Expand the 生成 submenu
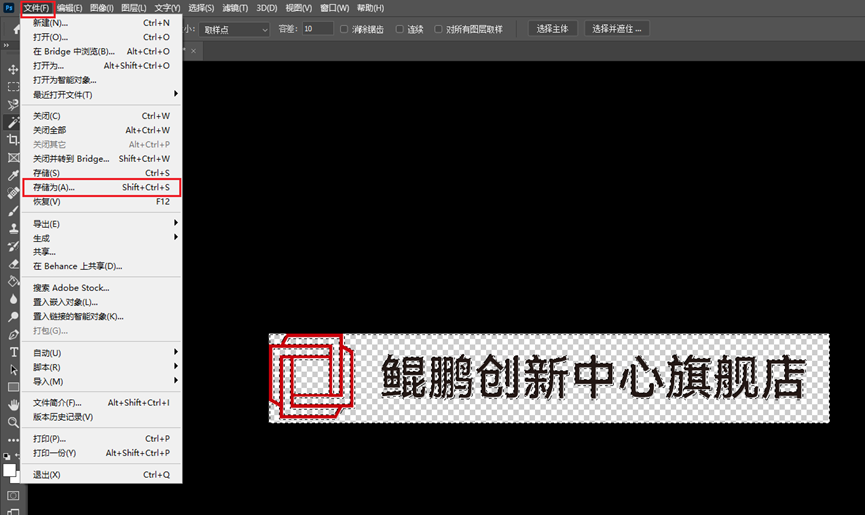 [101, 238]
